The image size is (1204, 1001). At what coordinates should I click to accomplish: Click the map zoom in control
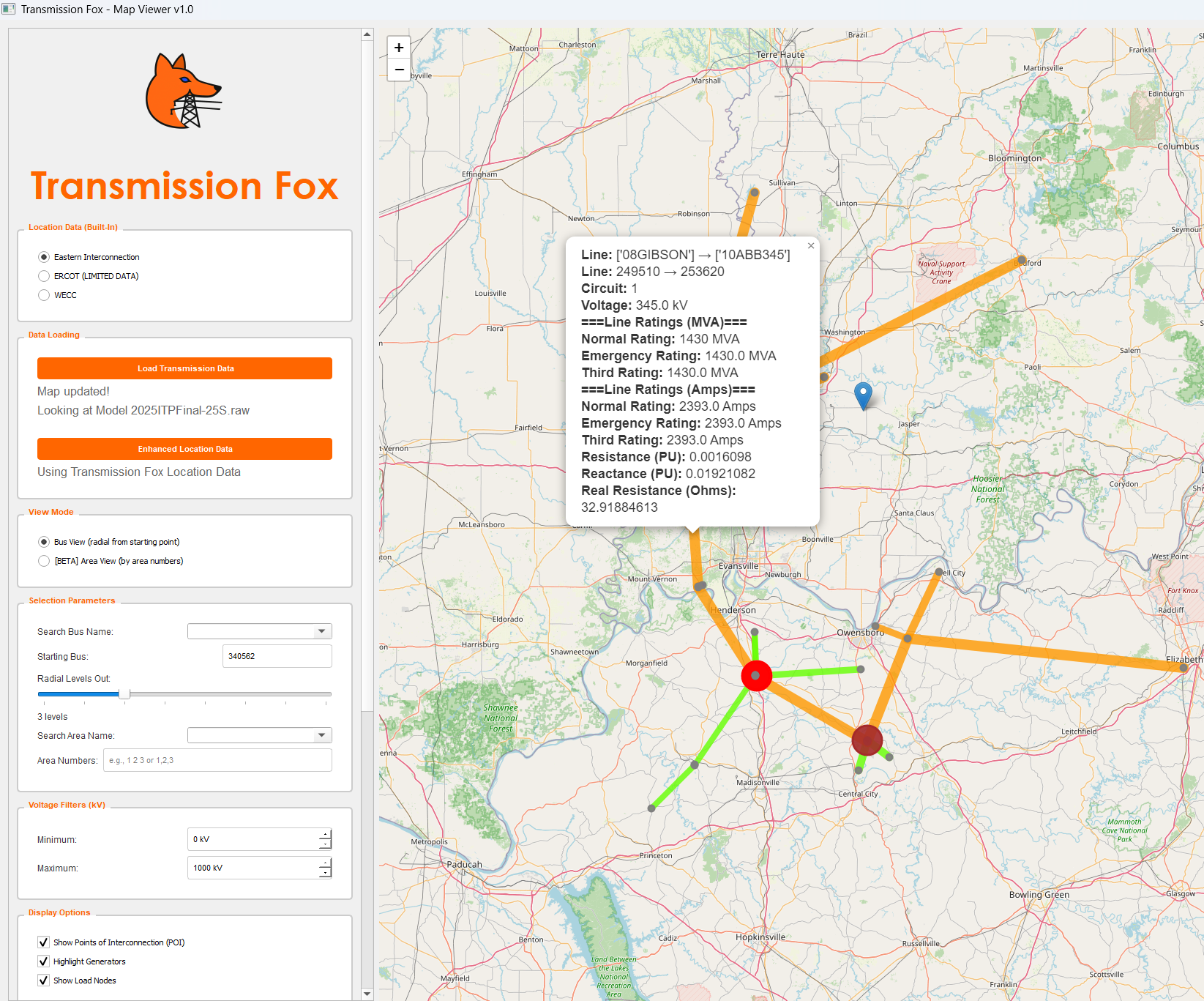398,48
